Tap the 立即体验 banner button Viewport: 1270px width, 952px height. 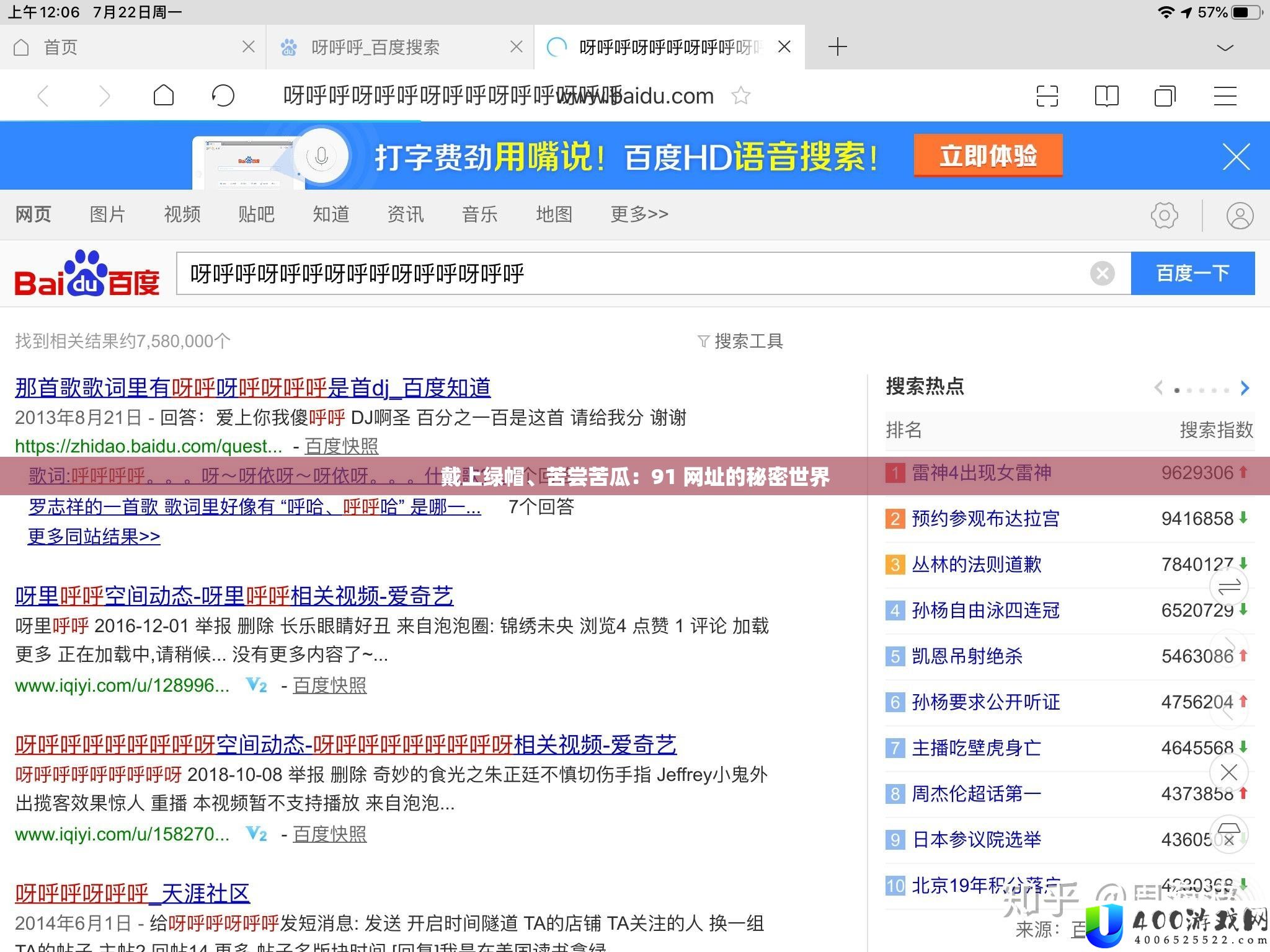coord(988,156)
